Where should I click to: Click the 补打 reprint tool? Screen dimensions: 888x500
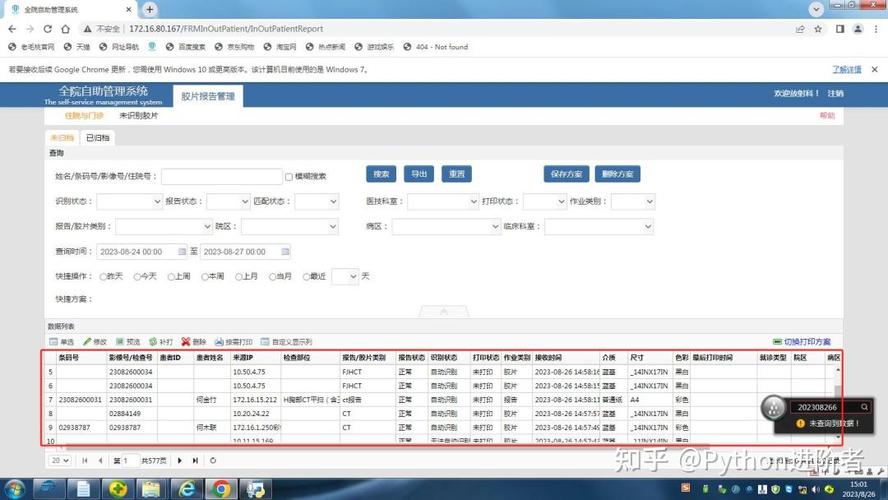(161, 342)
